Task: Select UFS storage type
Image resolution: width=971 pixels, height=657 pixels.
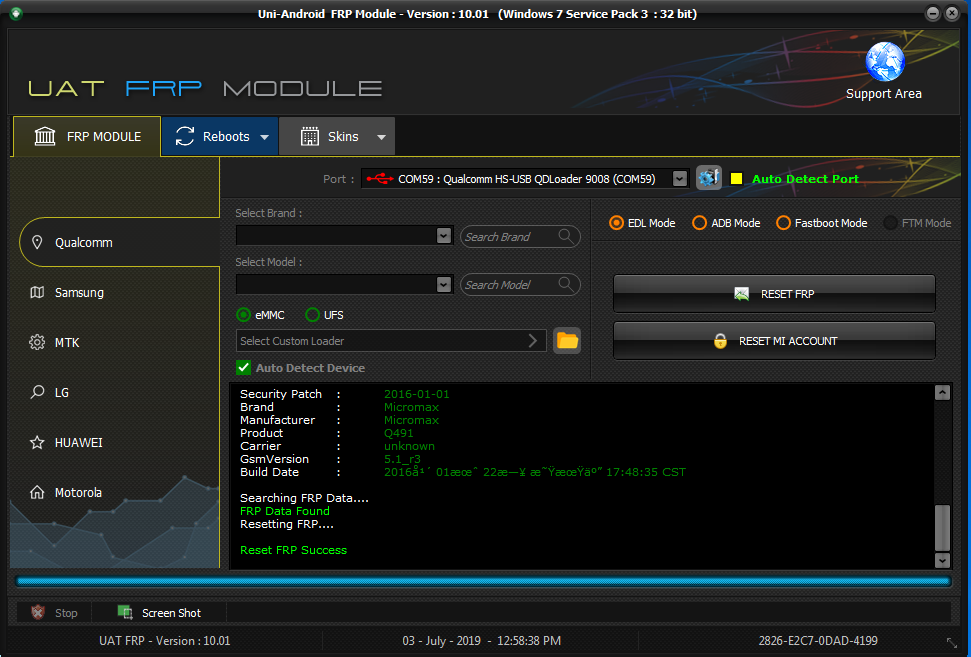Action: coord(313,315)
